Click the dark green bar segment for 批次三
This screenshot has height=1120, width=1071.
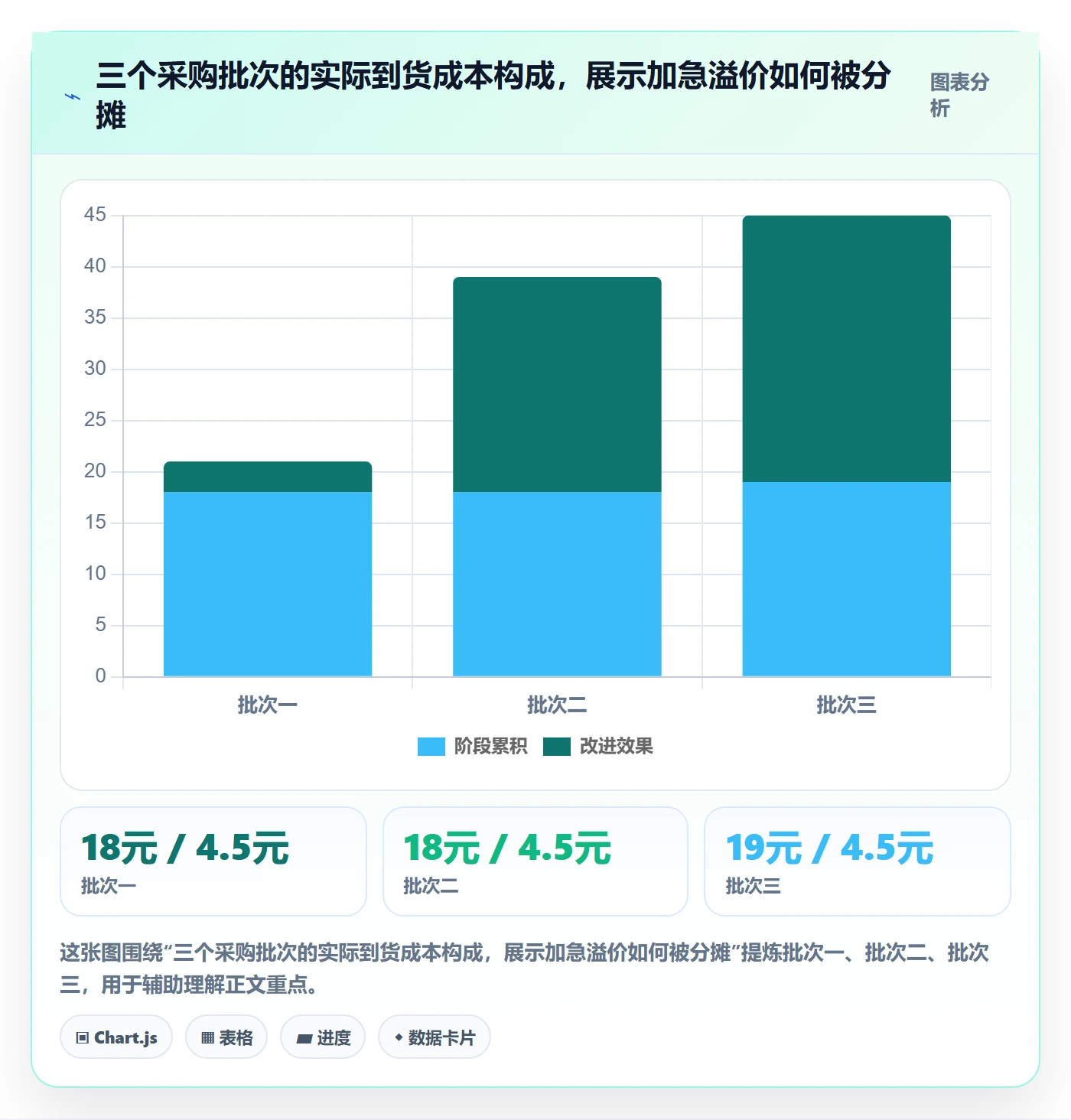pyautogui.click(x=847, y=349)
